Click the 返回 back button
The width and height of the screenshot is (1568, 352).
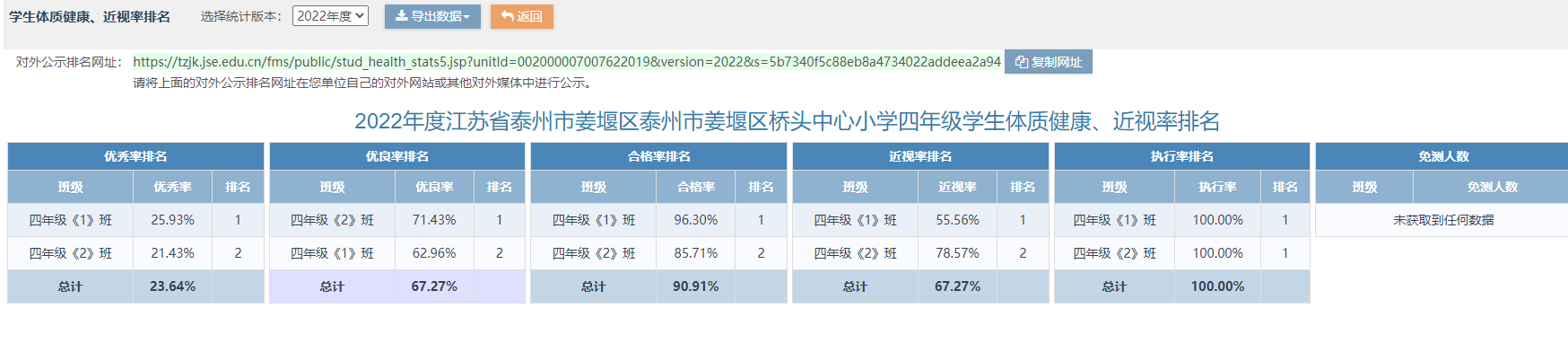coord(522,16)
